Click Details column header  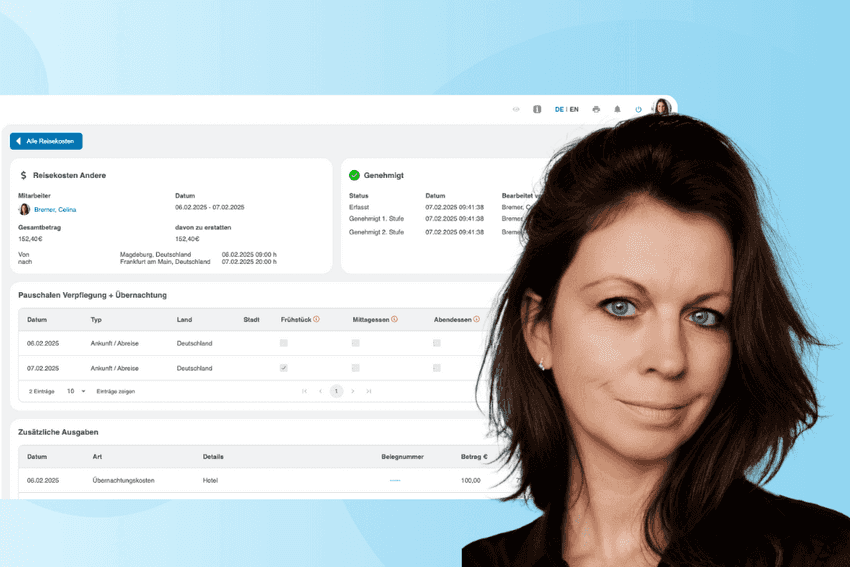point(213,457)
